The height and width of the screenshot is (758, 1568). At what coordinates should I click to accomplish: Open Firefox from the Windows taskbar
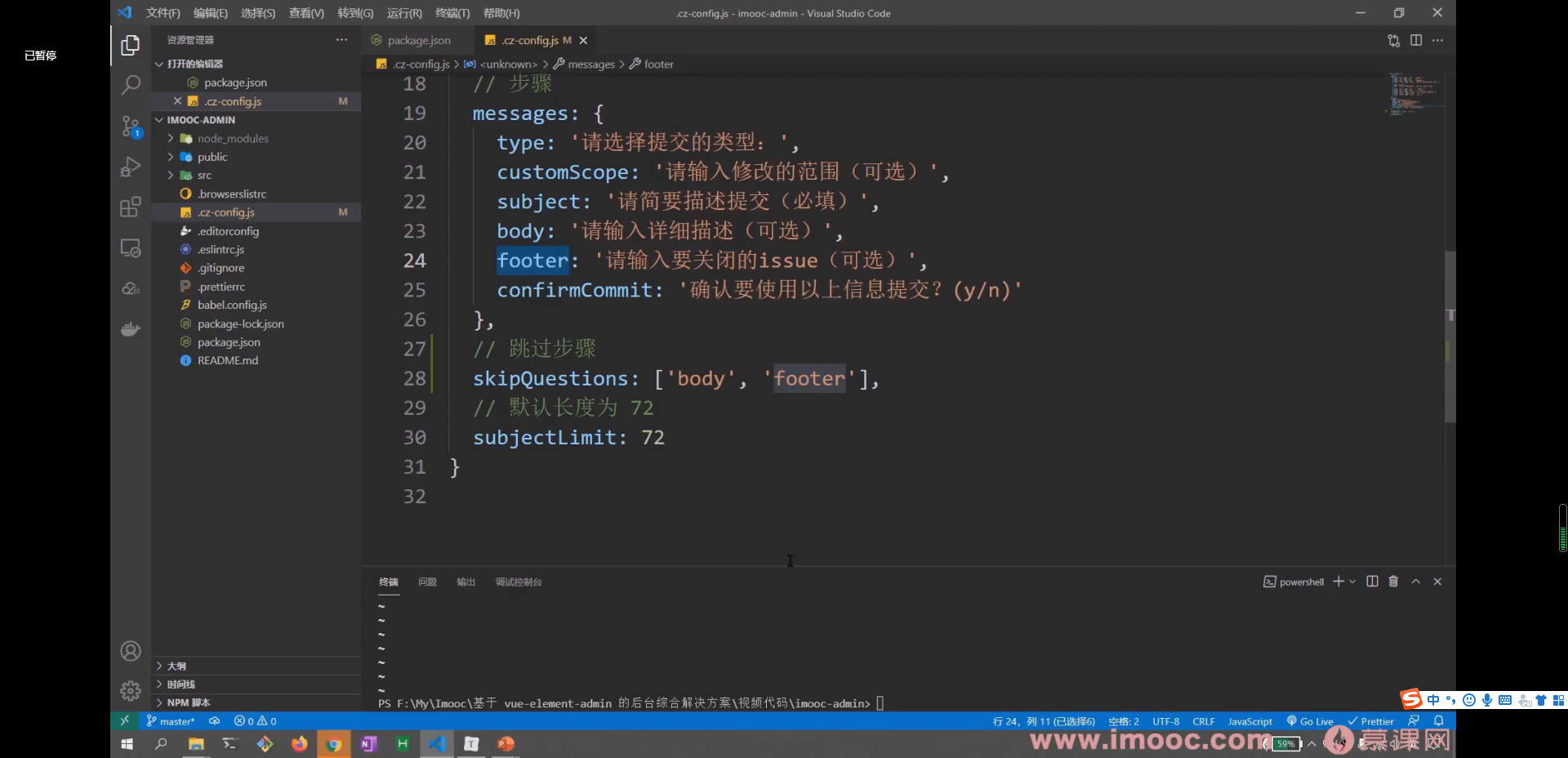pos(300,744)
